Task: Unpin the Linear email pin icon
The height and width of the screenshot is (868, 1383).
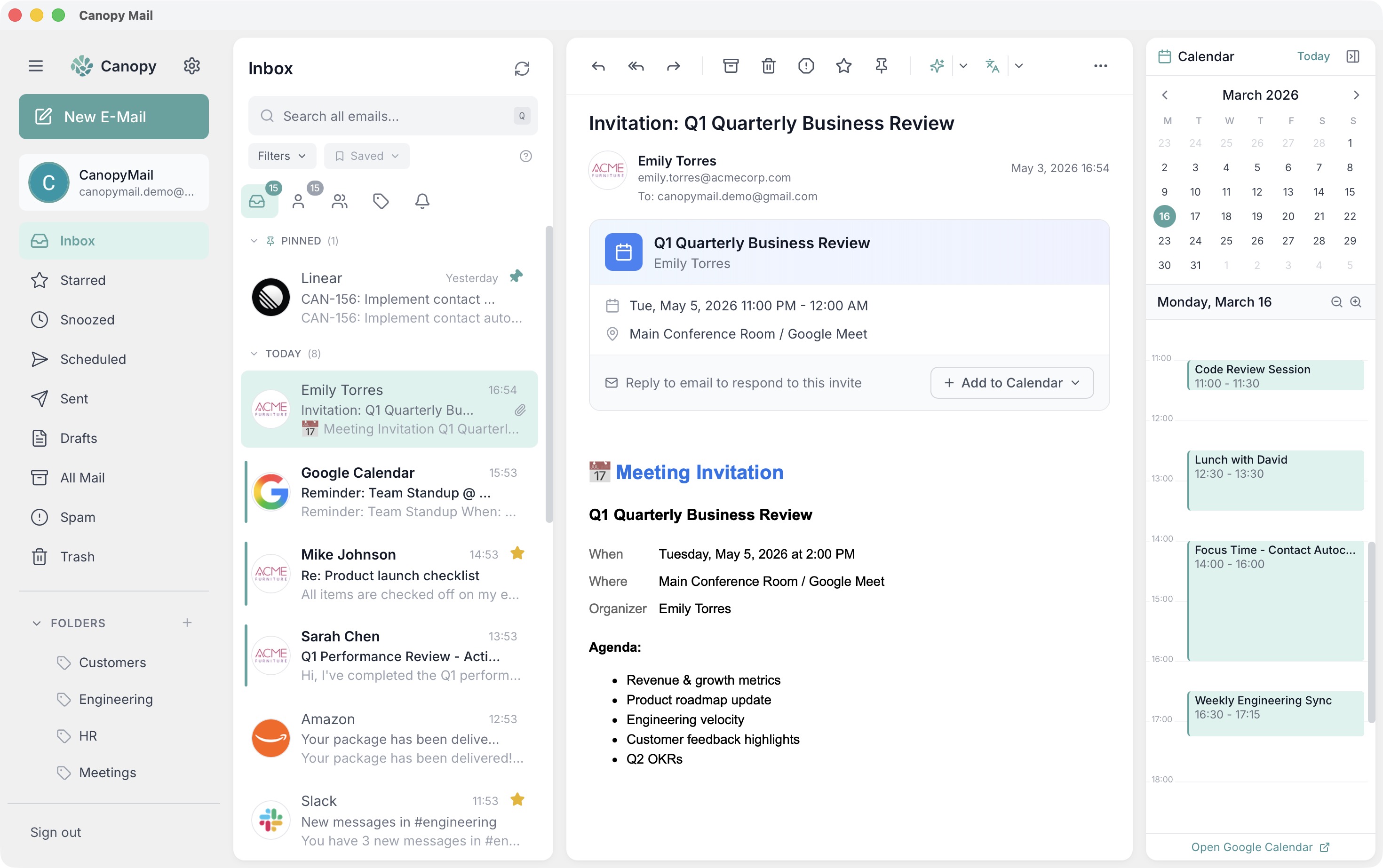Action: click(517, 276)
